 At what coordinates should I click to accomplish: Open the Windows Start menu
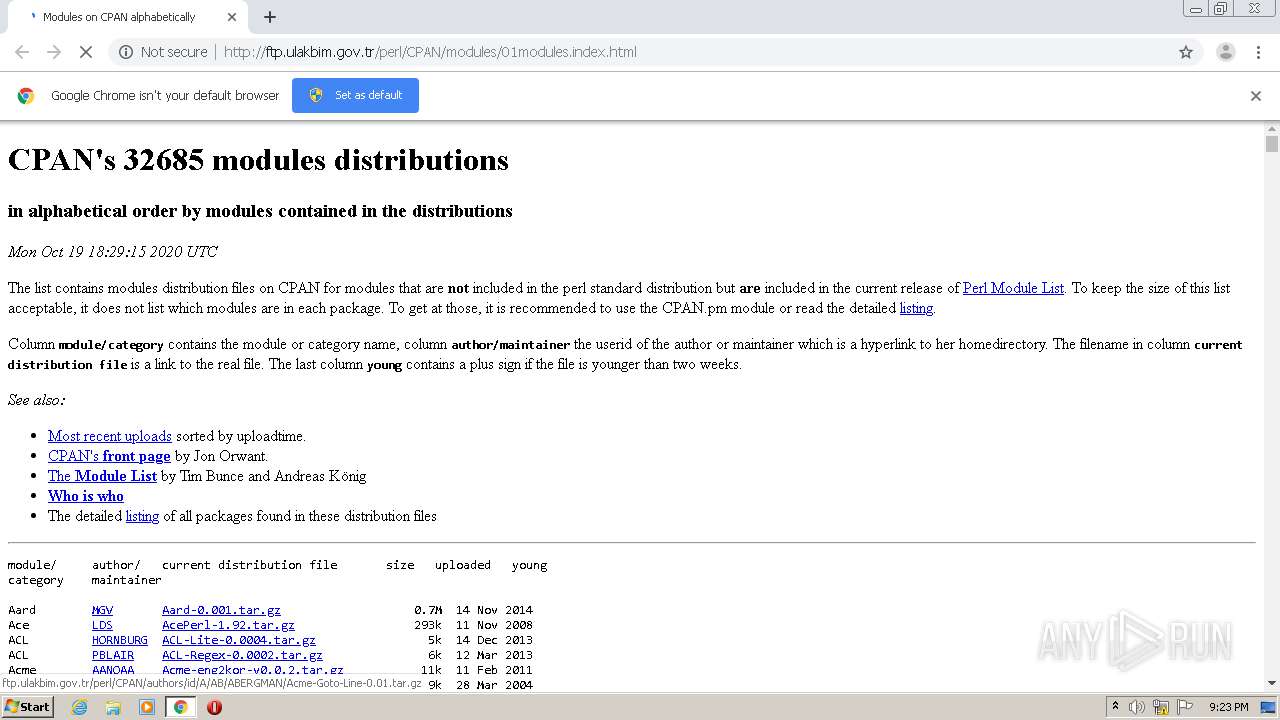pos(28,706)
